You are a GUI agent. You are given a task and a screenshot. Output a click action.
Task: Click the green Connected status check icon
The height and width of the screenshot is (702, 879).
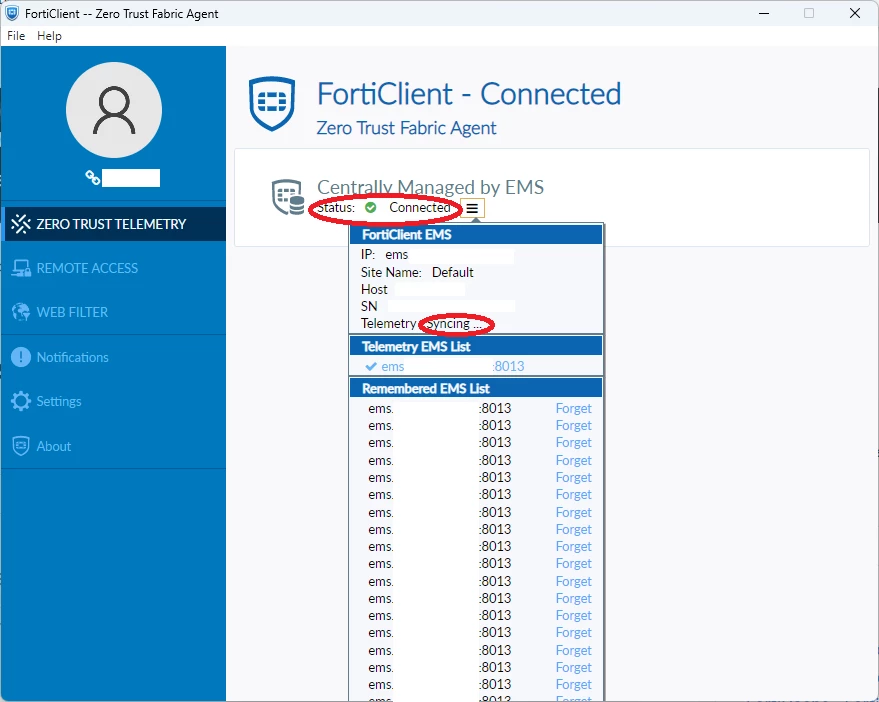(371, 207)
